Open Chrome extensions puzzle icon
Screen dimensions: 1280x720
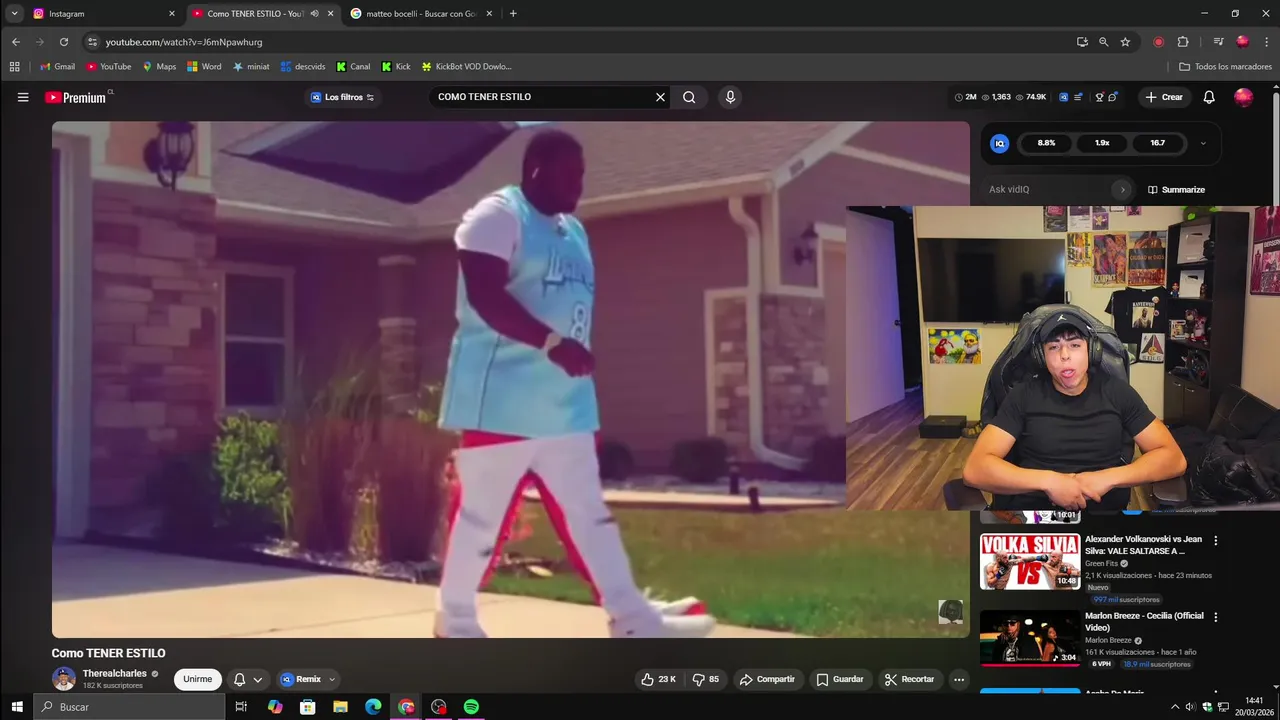point(1183,42)
